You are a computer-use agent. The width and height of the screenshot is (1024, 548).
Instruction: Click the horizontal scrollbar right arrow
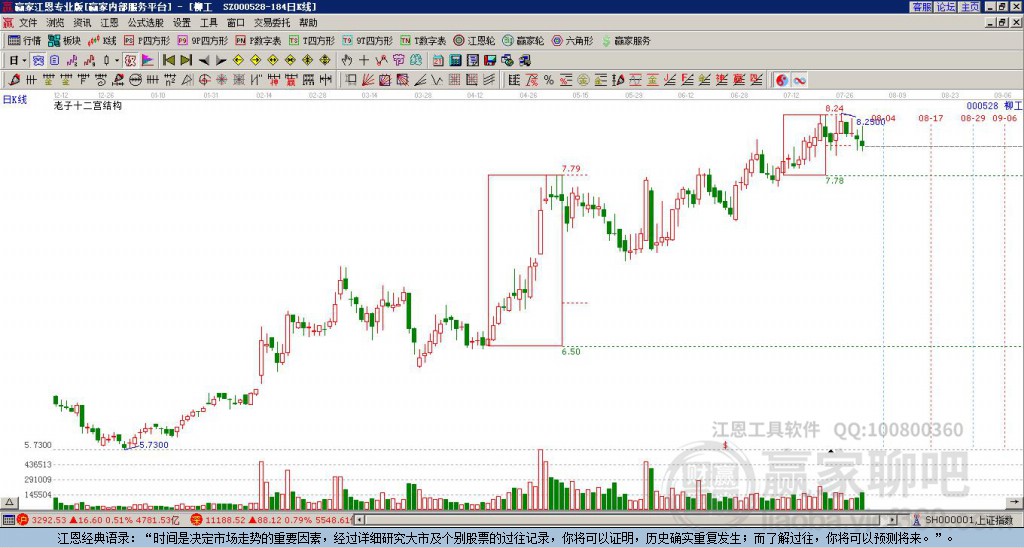tap(893, 520)
